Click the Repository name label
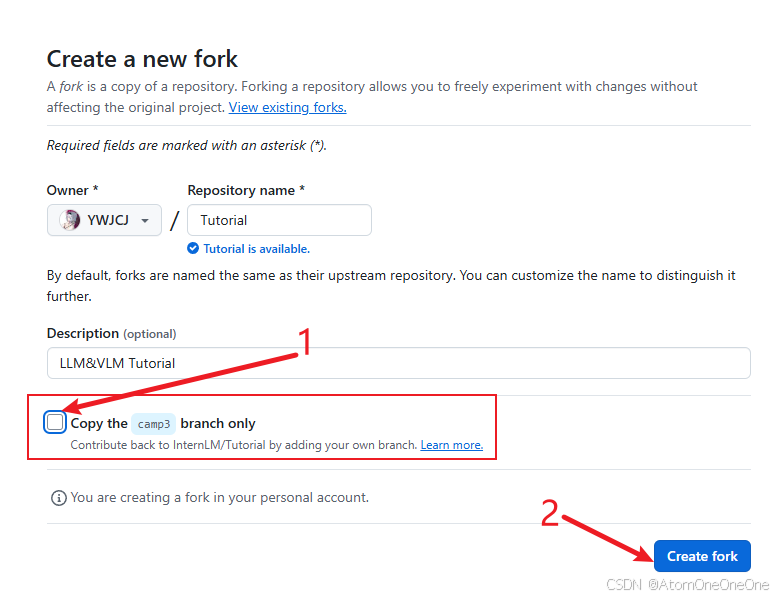The image size is (776, 598). 246,190
